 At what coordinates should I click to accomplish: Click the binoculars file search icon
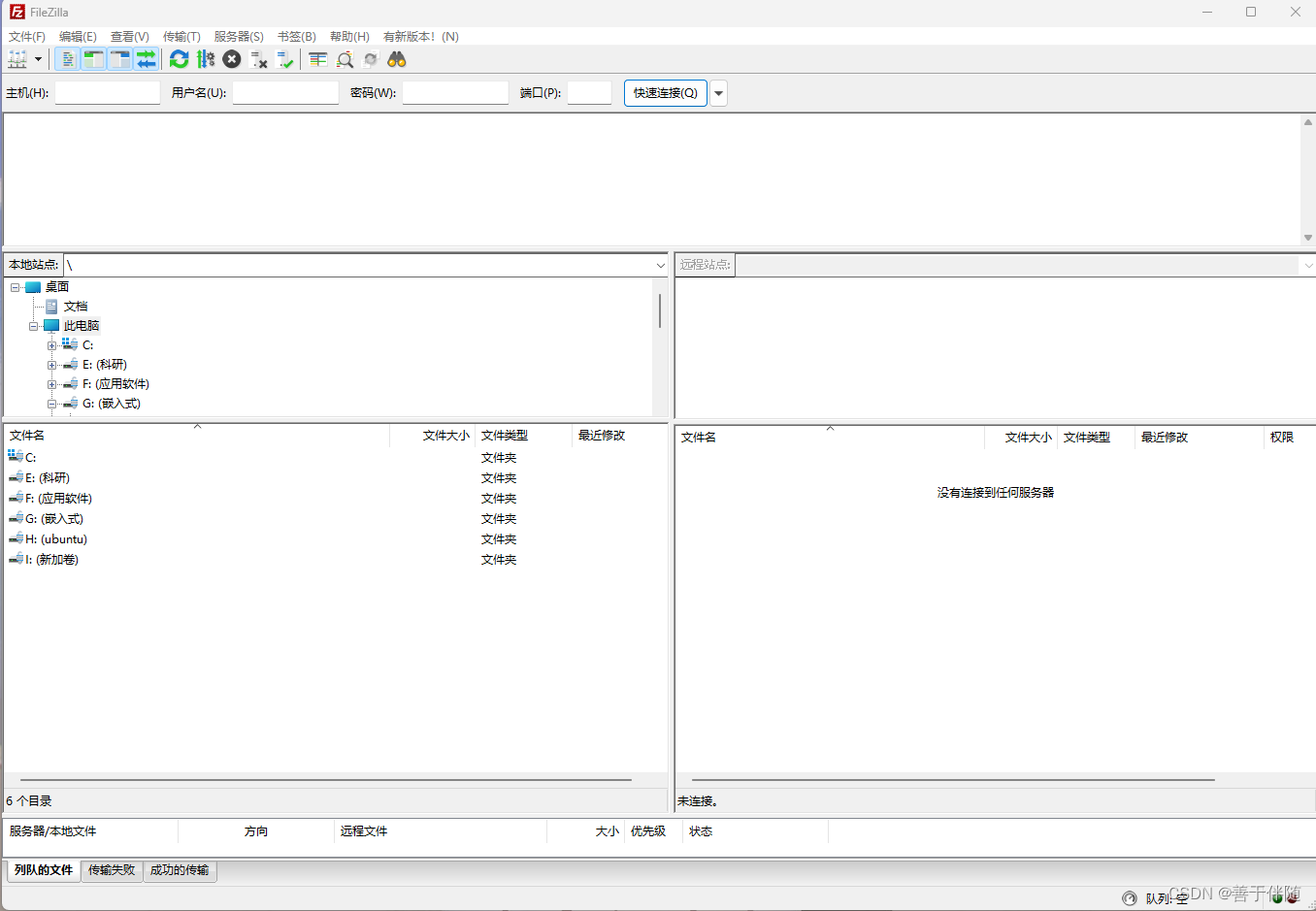[397, 59]
